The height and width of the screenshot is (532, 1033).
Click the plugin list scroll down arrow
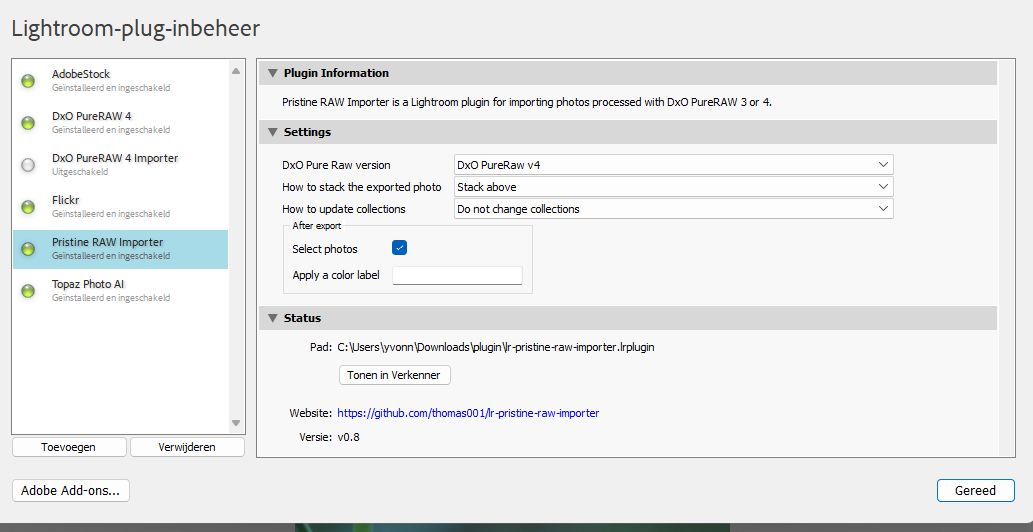click(236, 423)
